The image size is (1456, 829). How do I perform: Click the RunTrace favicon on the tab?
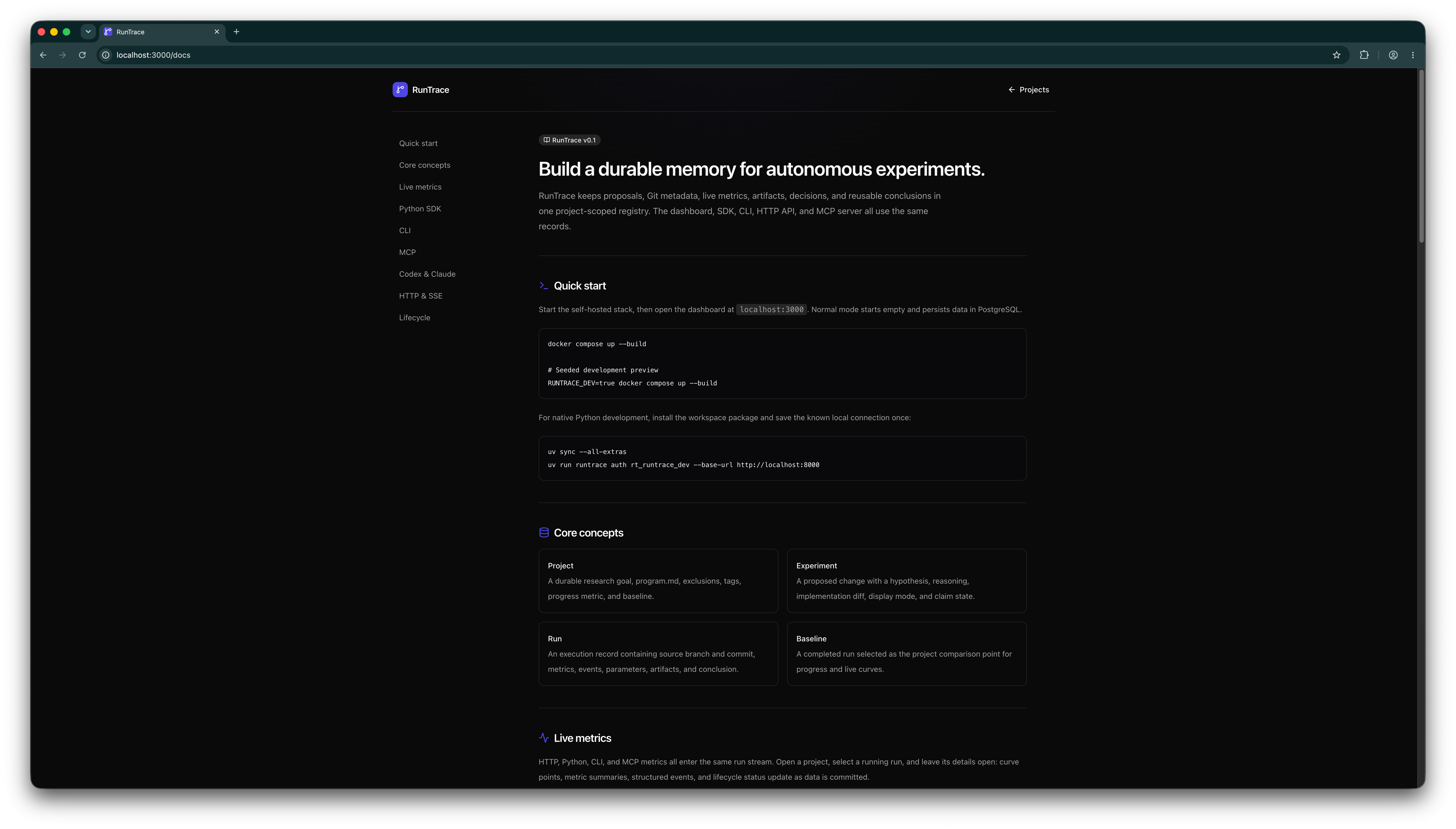coord(108,32)
